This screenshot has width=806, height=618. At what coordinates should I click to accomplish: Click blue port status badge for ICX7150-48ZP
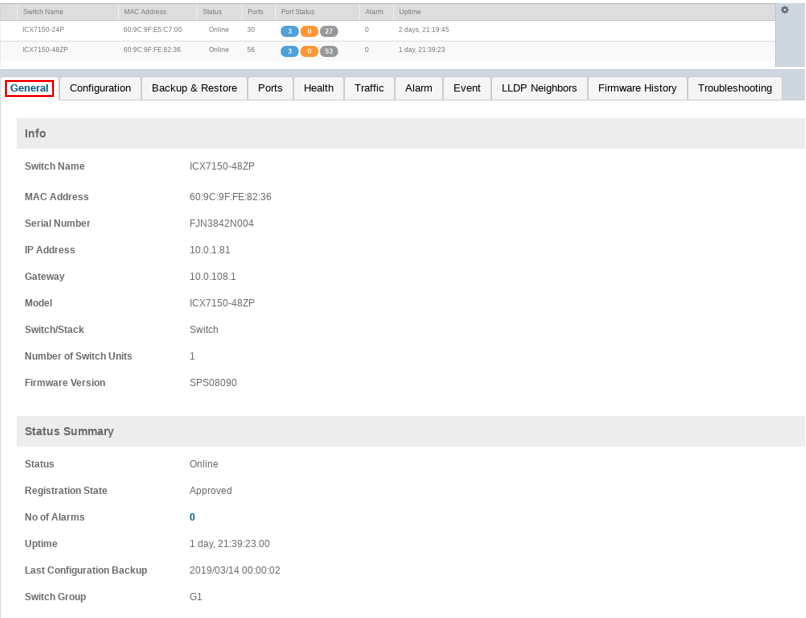coord(289,50)
